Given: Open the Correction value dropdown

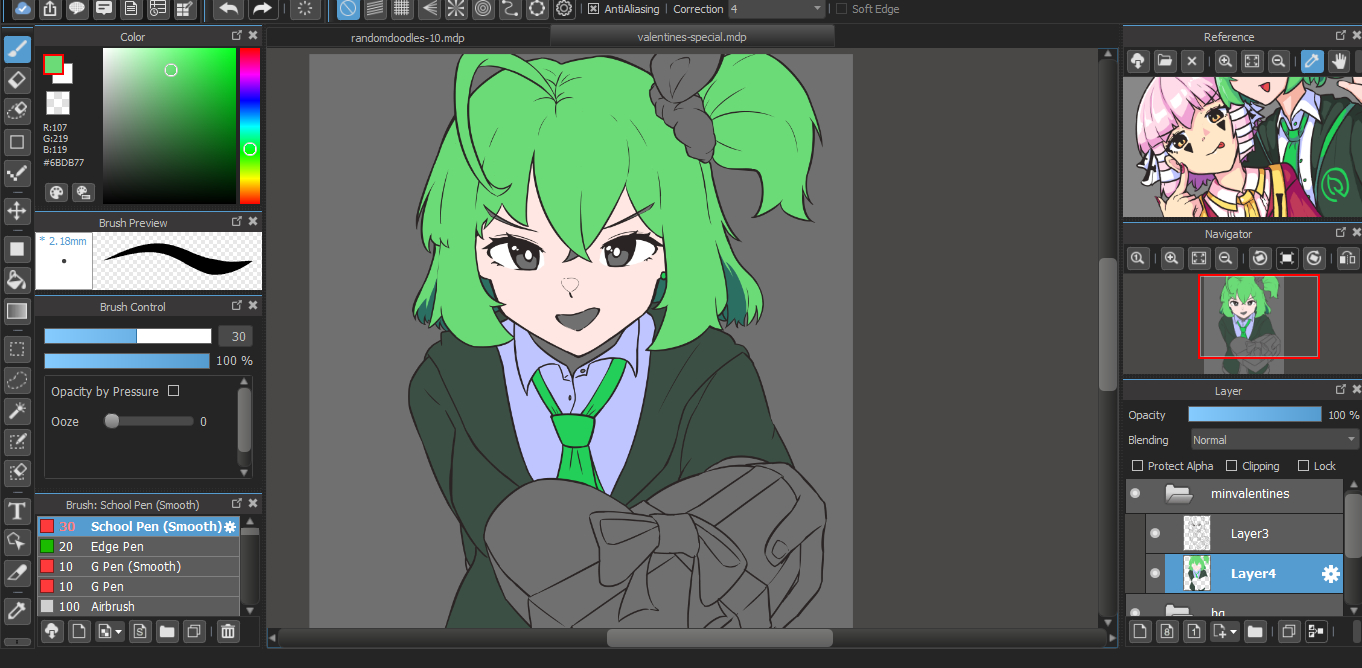Looking at the screenshot, I should [x=776, y=9].
